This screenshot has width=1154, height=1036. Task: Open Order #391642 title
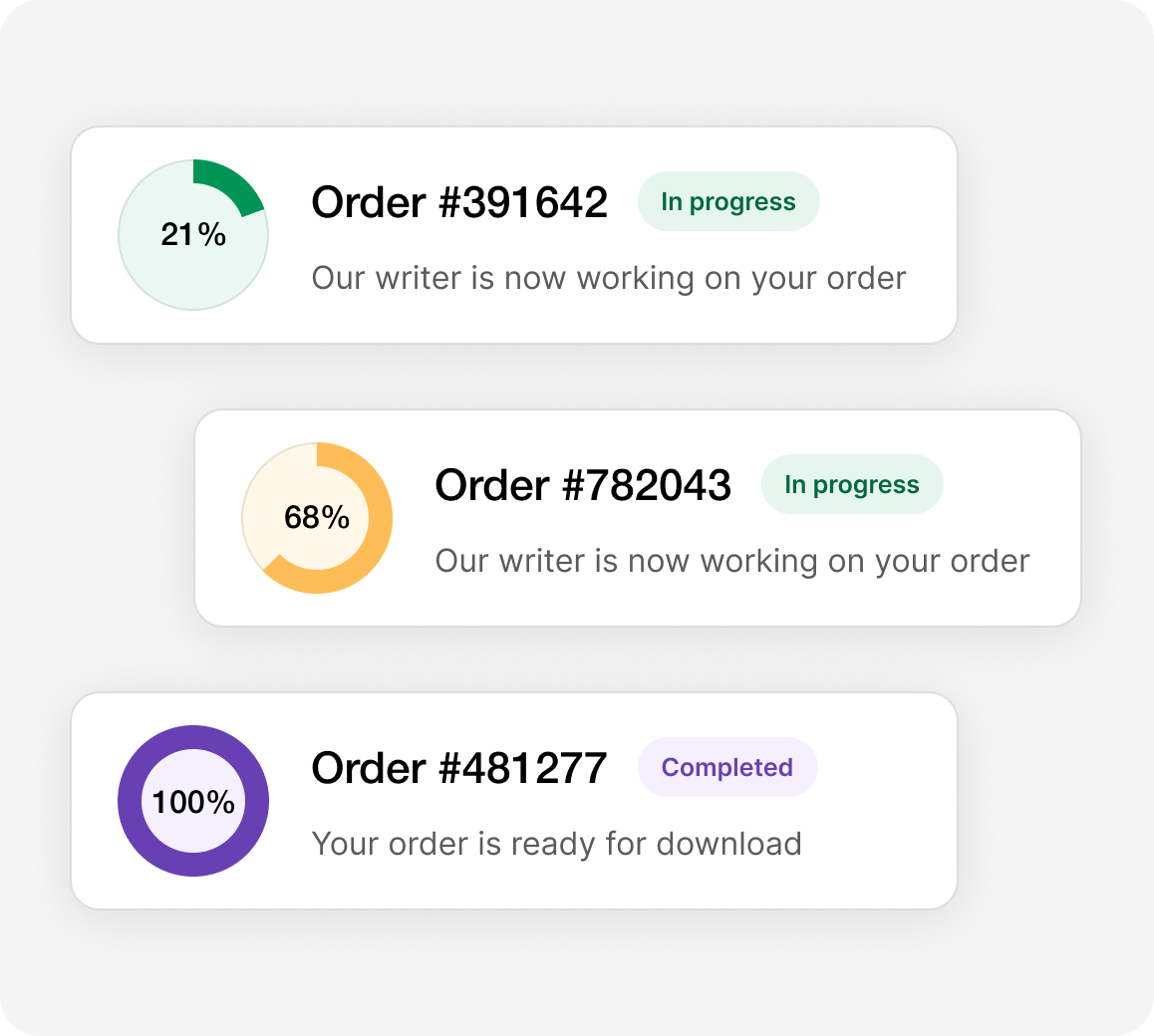[459, 202]
